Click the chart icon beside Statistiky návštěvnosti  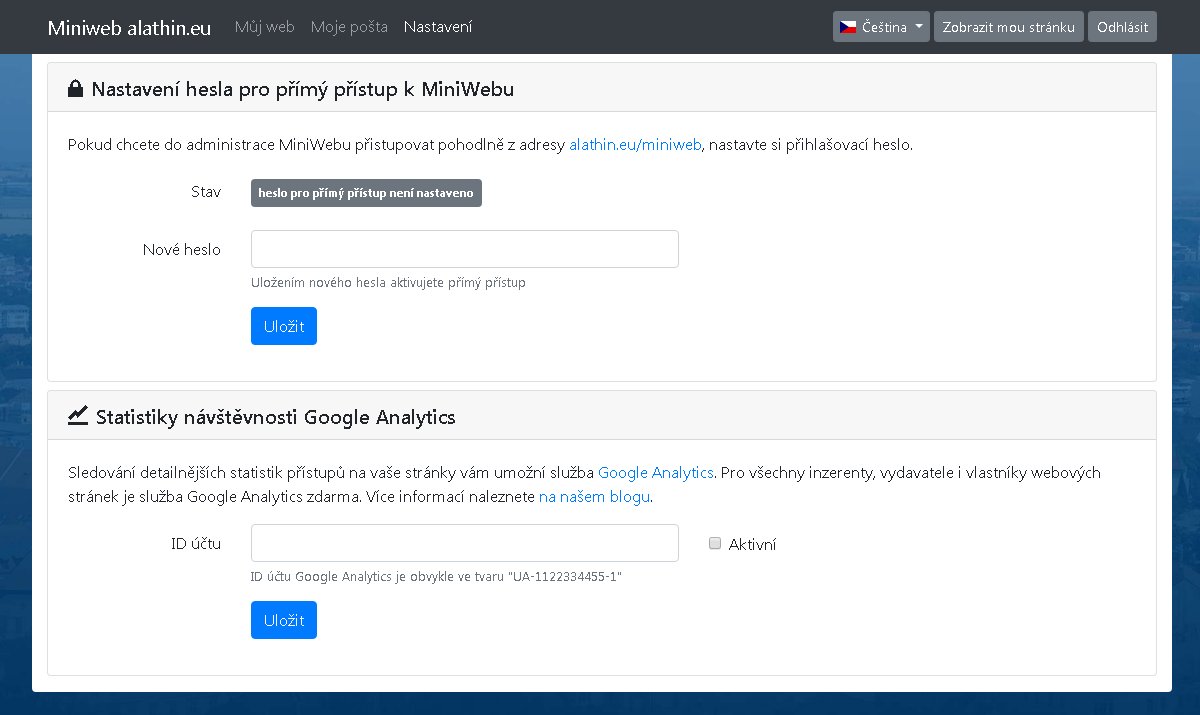[78, 416]
